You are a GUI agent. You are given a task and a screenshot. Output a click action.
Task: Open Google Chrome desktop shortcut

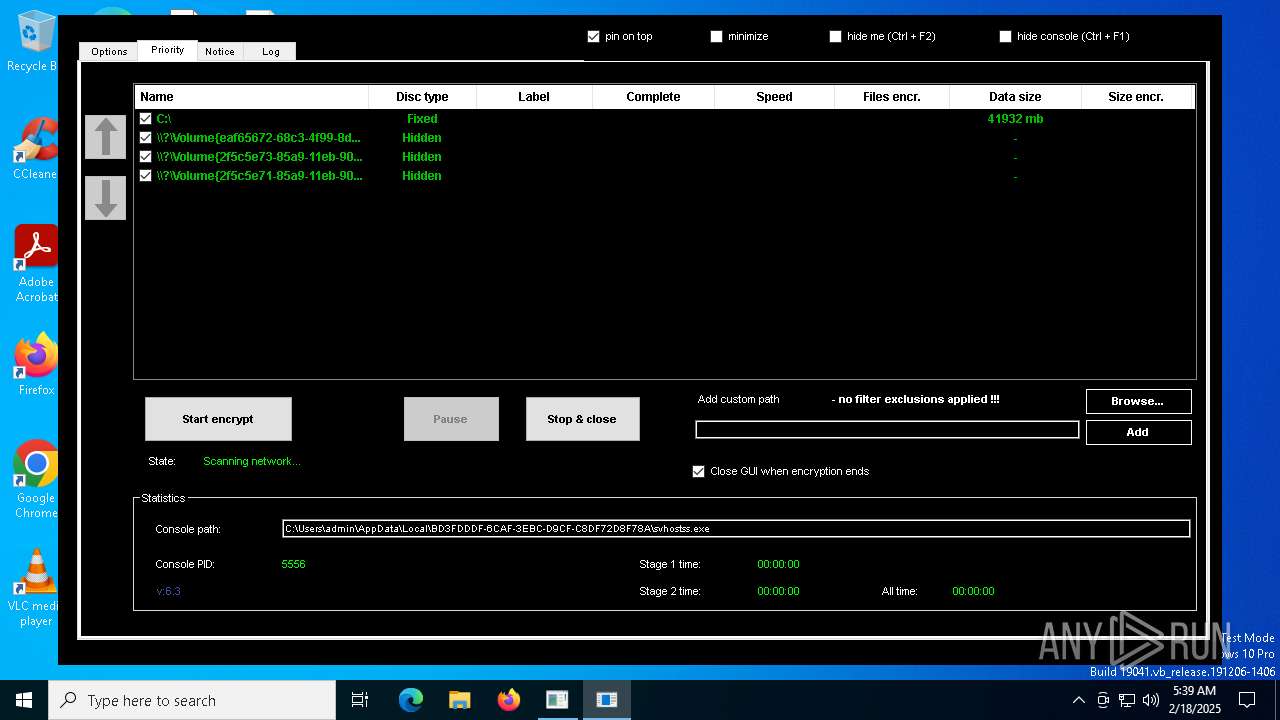point(35,479)
